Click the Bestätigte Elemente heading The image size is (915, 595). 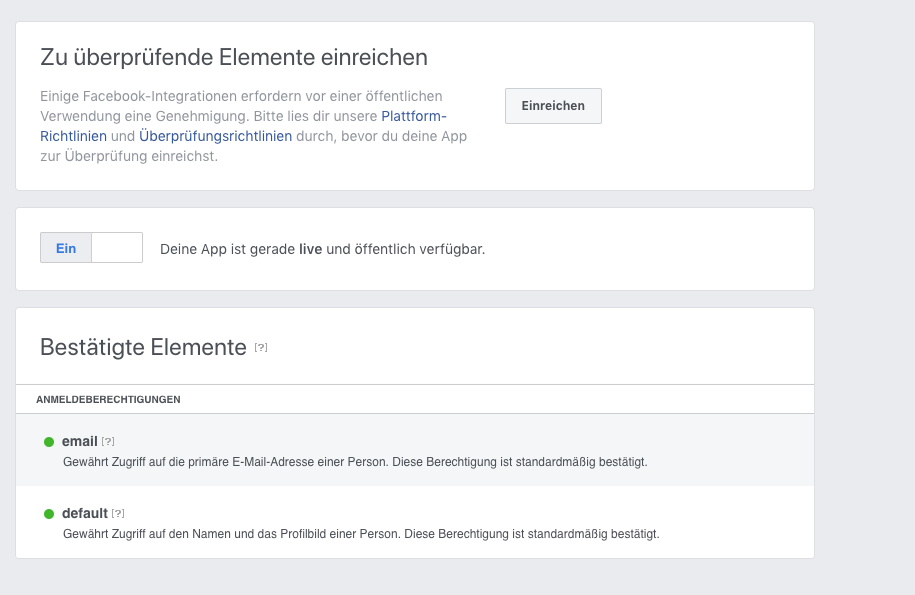coord(144,347)
